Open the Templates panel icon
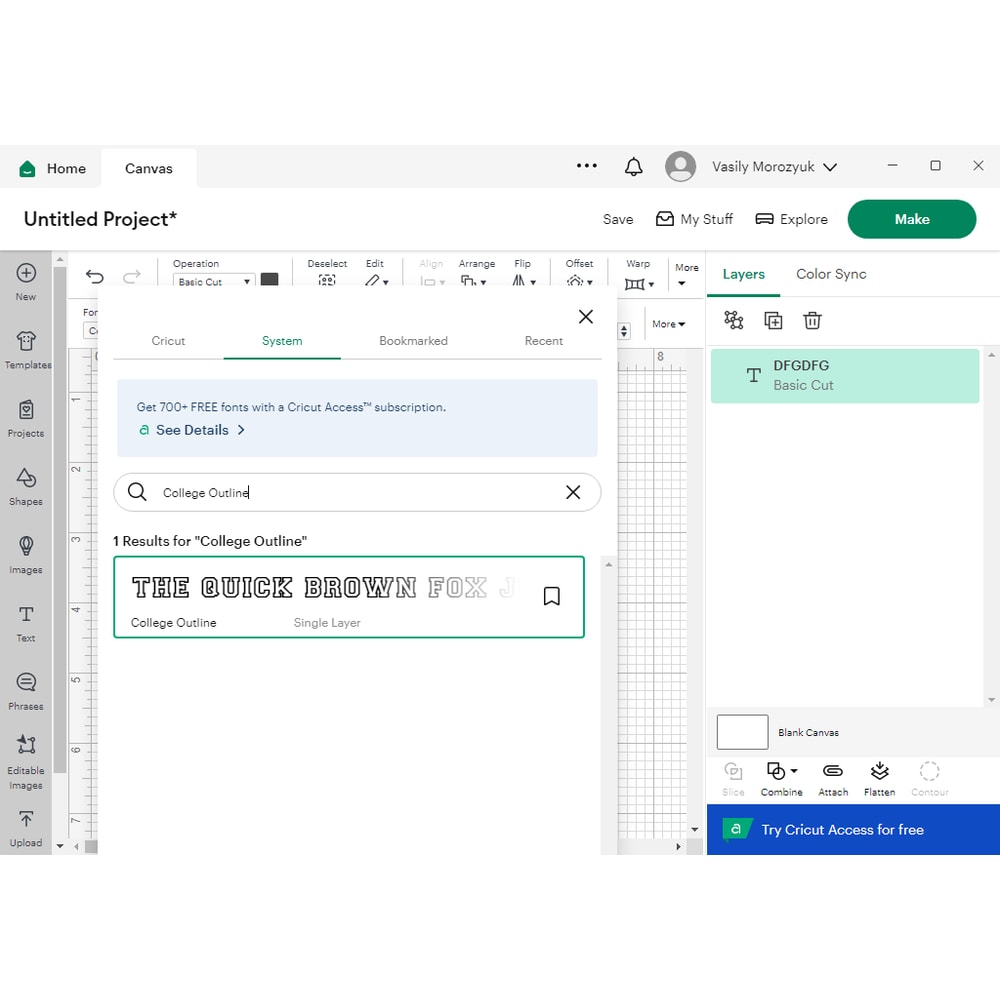 click(x=27, y=342)
